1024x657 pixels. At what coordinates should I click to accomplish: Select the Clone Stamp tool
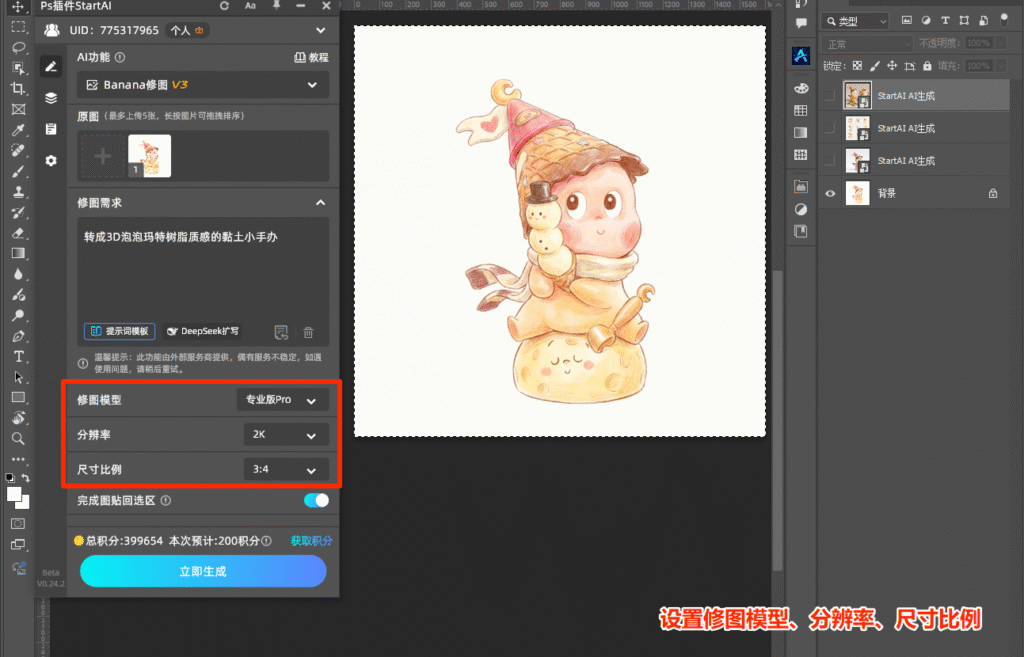tap(18, 191)
